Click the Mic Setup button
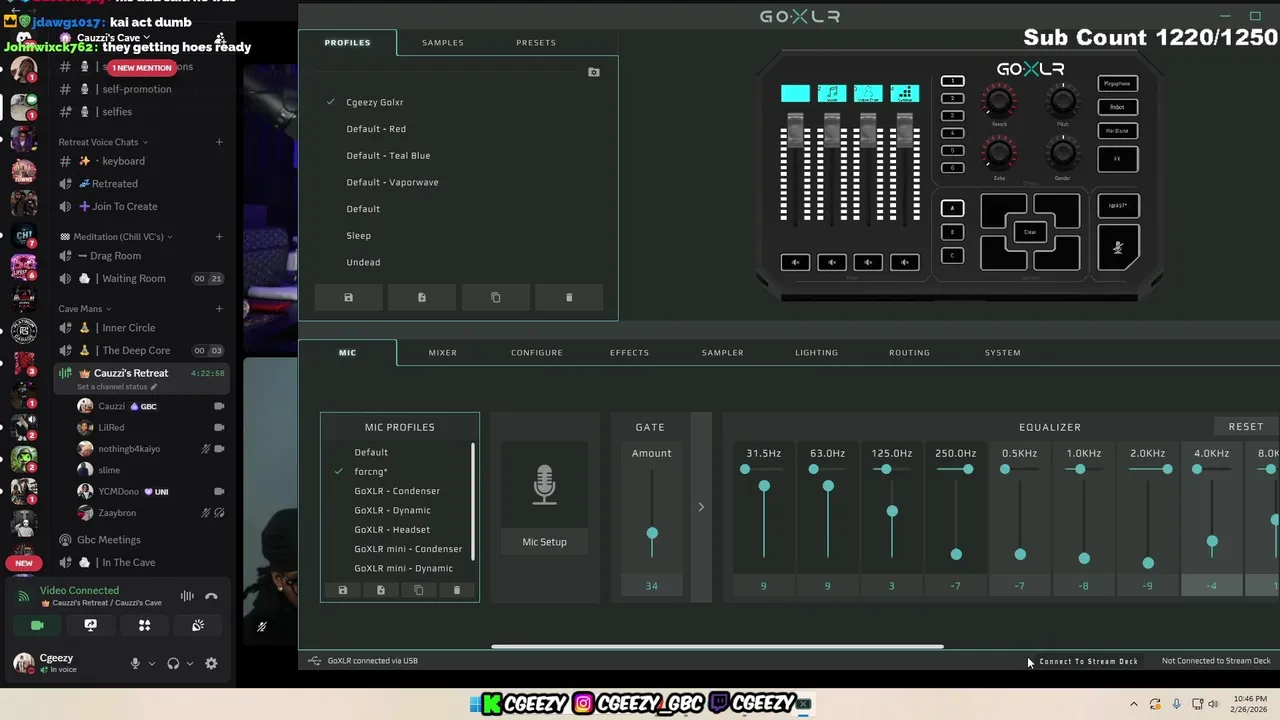The height and width of the screenshot is (720, 1280). coord(544,542)
